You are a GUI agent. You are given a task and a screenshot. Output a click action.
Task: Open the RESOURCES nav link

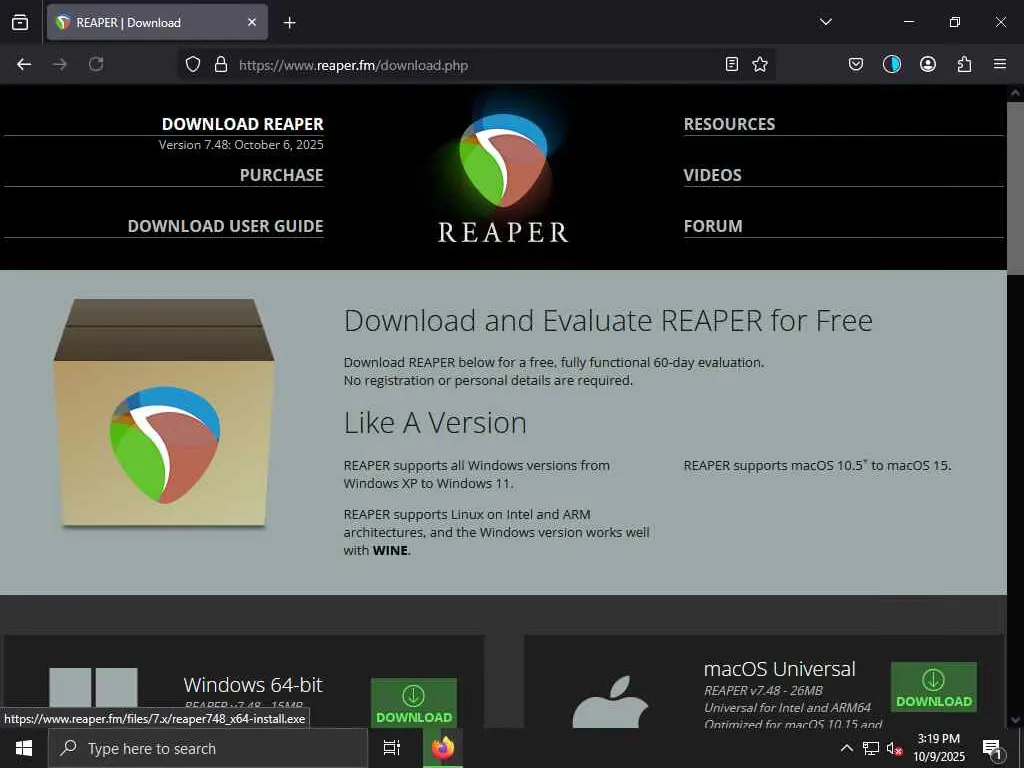coord(729,124)
